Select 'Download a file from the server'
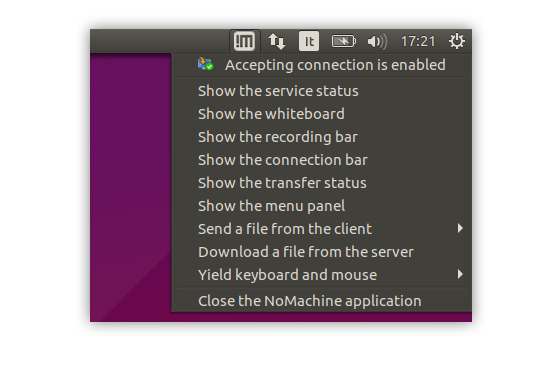This screenshot has width=552, height=378. coord(321,252)
